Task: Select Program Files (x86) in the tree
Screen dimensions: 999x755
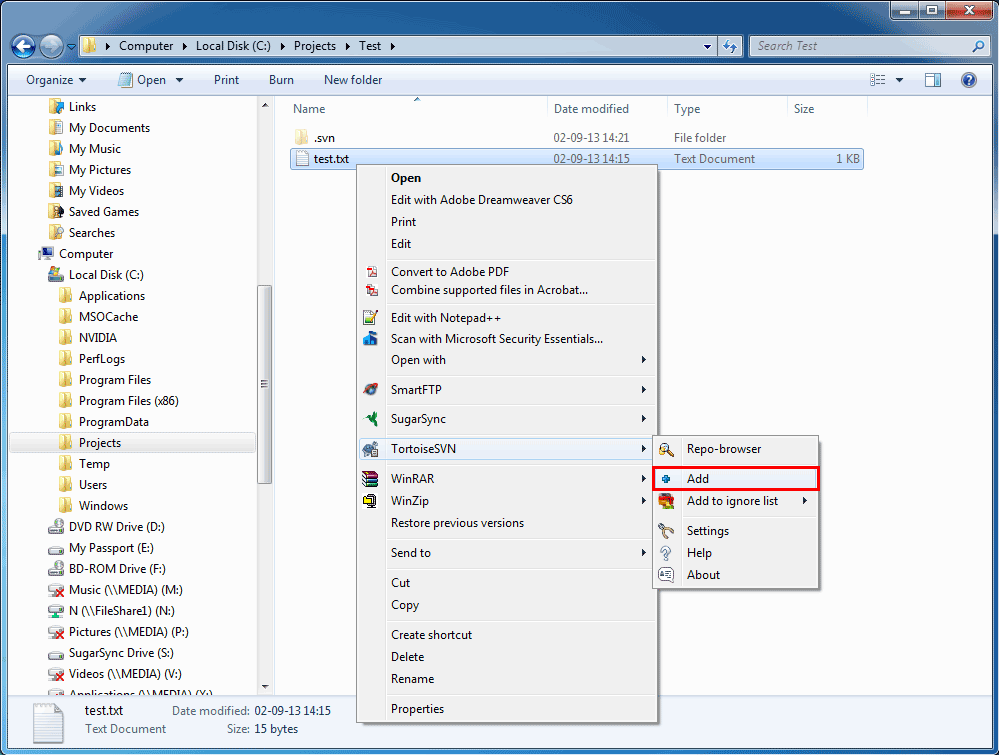Action: 129,401
